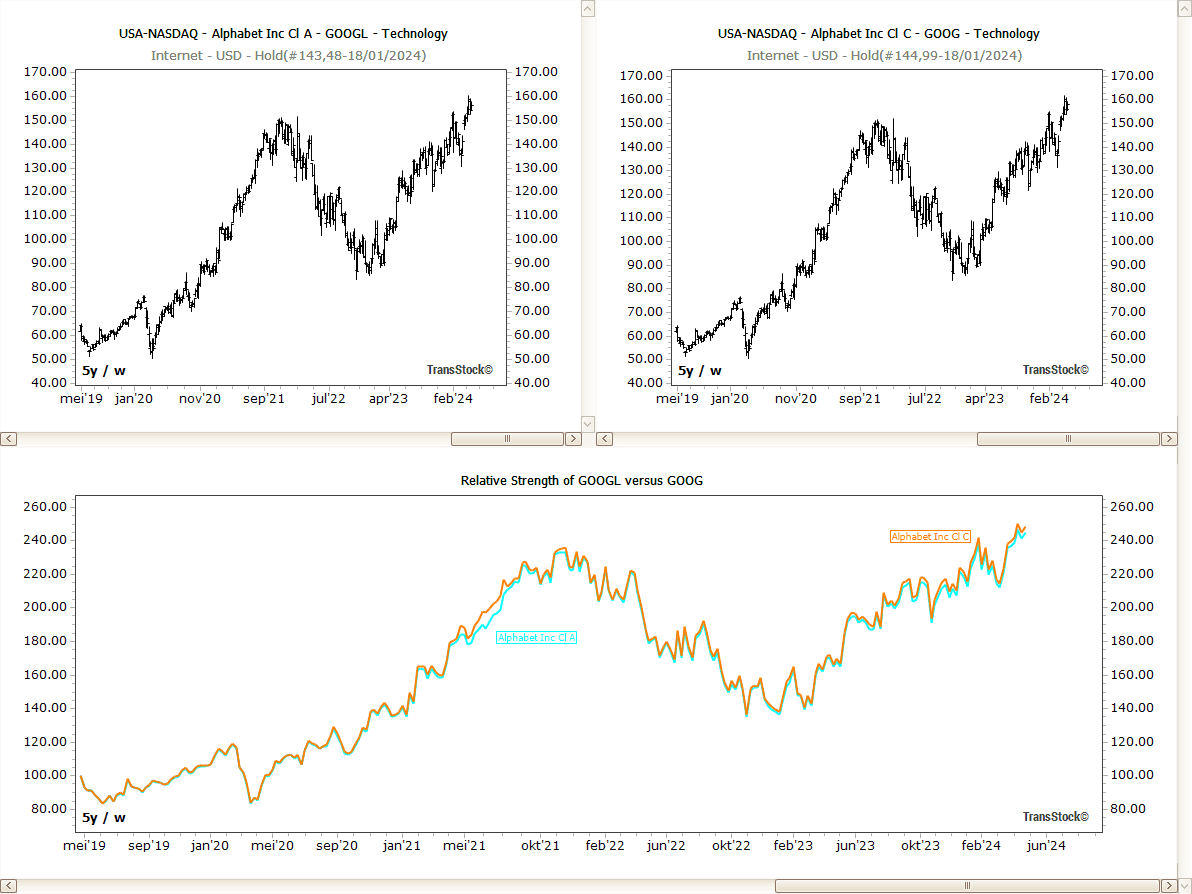This screenshot has width=1192, height=894.
Task: Click left scroll arrow under GOOG chart
Action: (x=604, y=439)
